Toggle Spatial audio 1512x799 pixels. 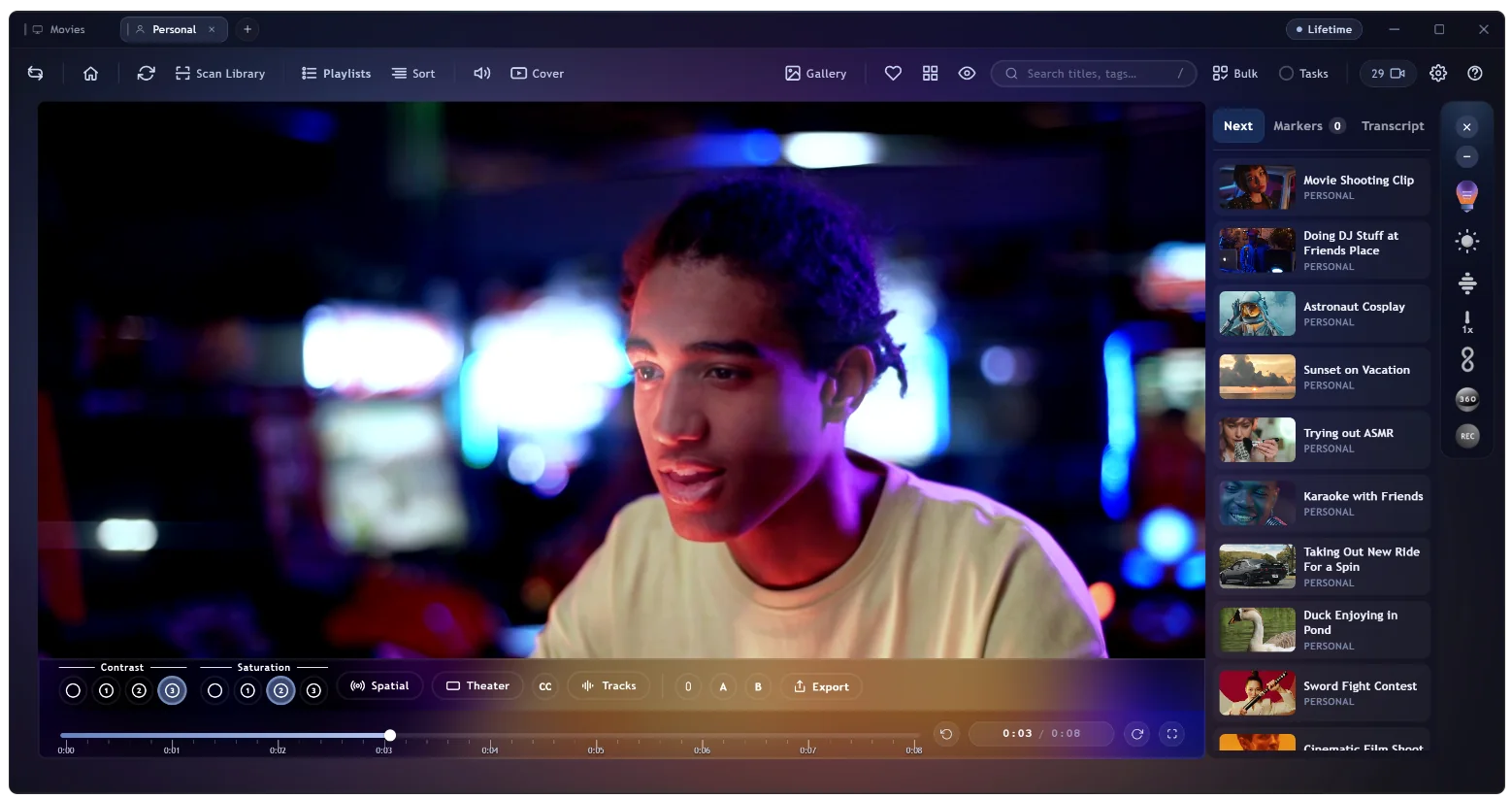(x=379, y=685)
